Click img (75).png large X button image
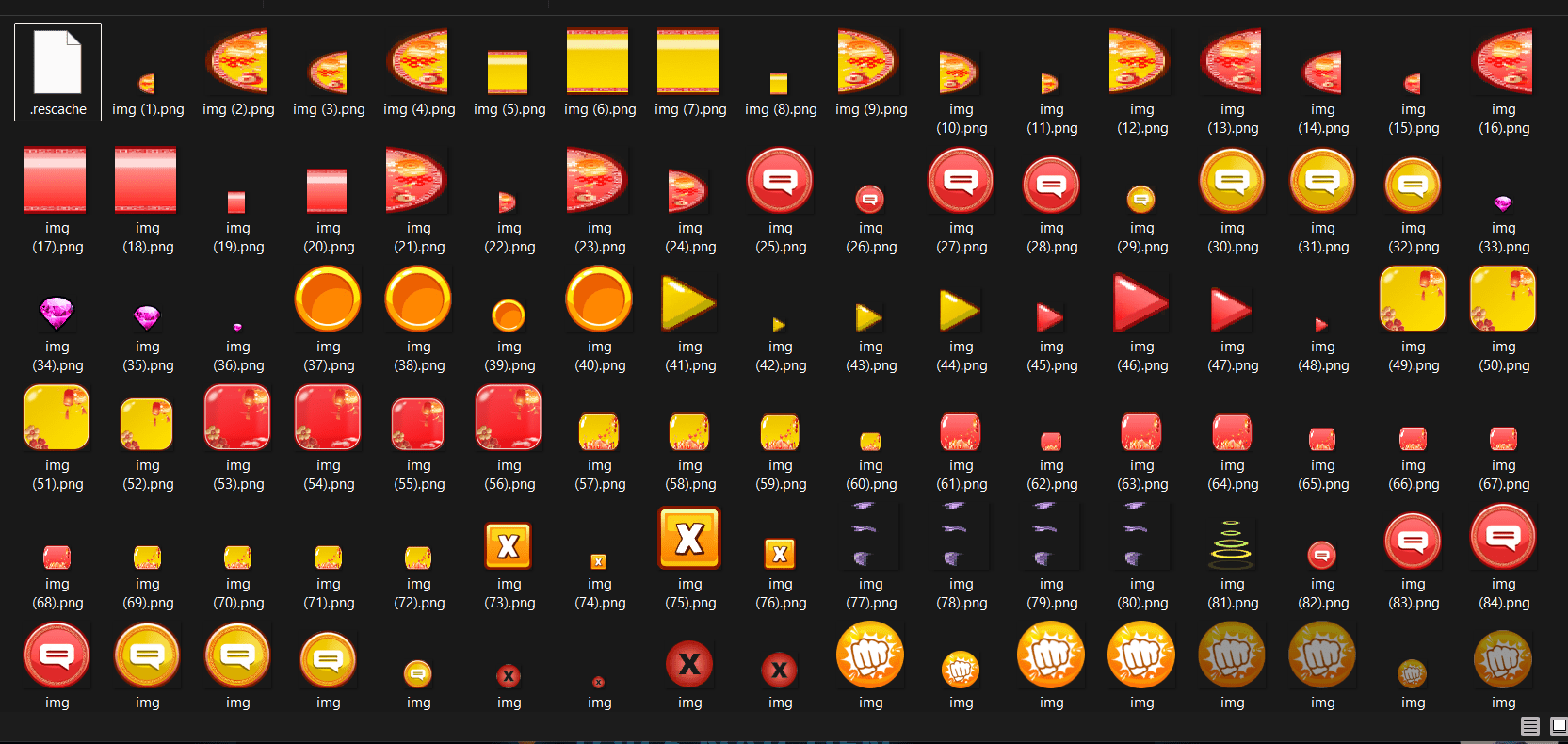Viewport: 1568px width, 744px height. pos(689,538)
